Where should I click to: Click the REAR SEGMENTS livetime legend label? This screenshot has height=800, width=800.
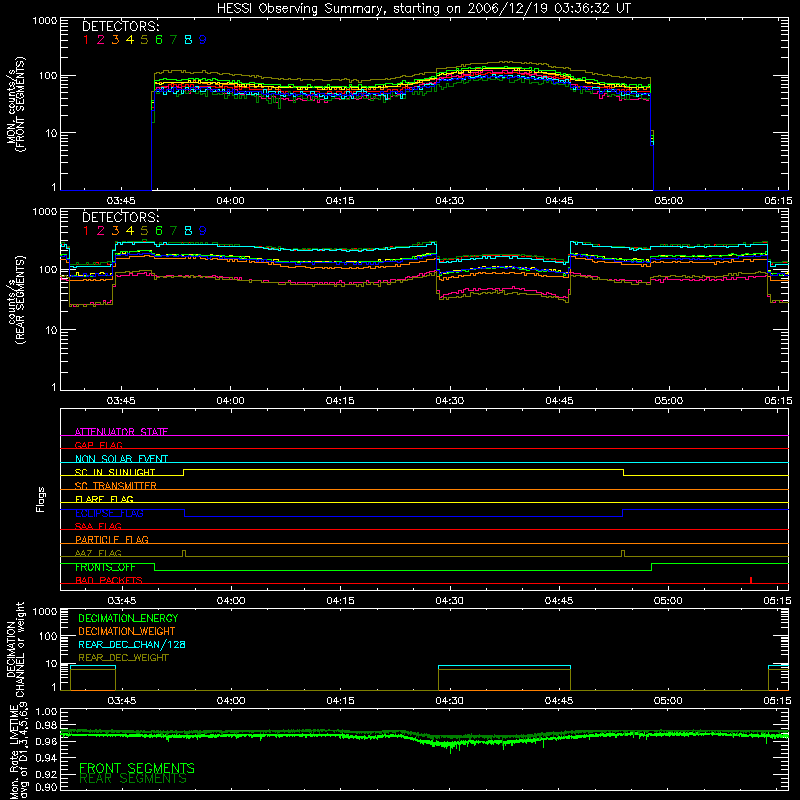point(133,779)
